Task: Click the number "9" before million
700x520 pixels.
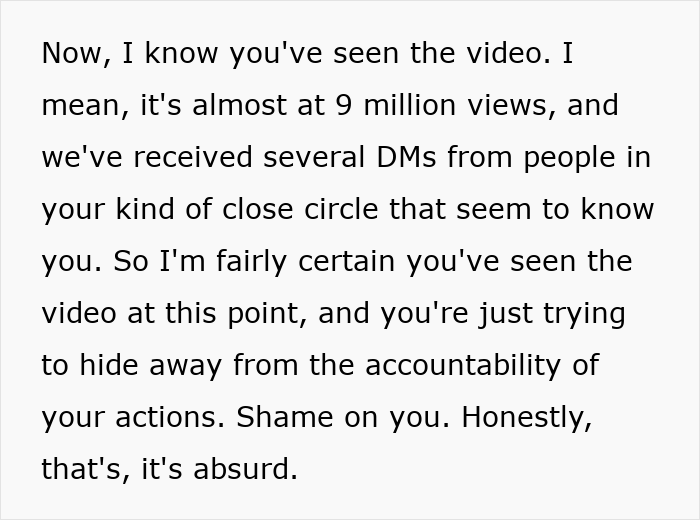Action: (343, 106)
